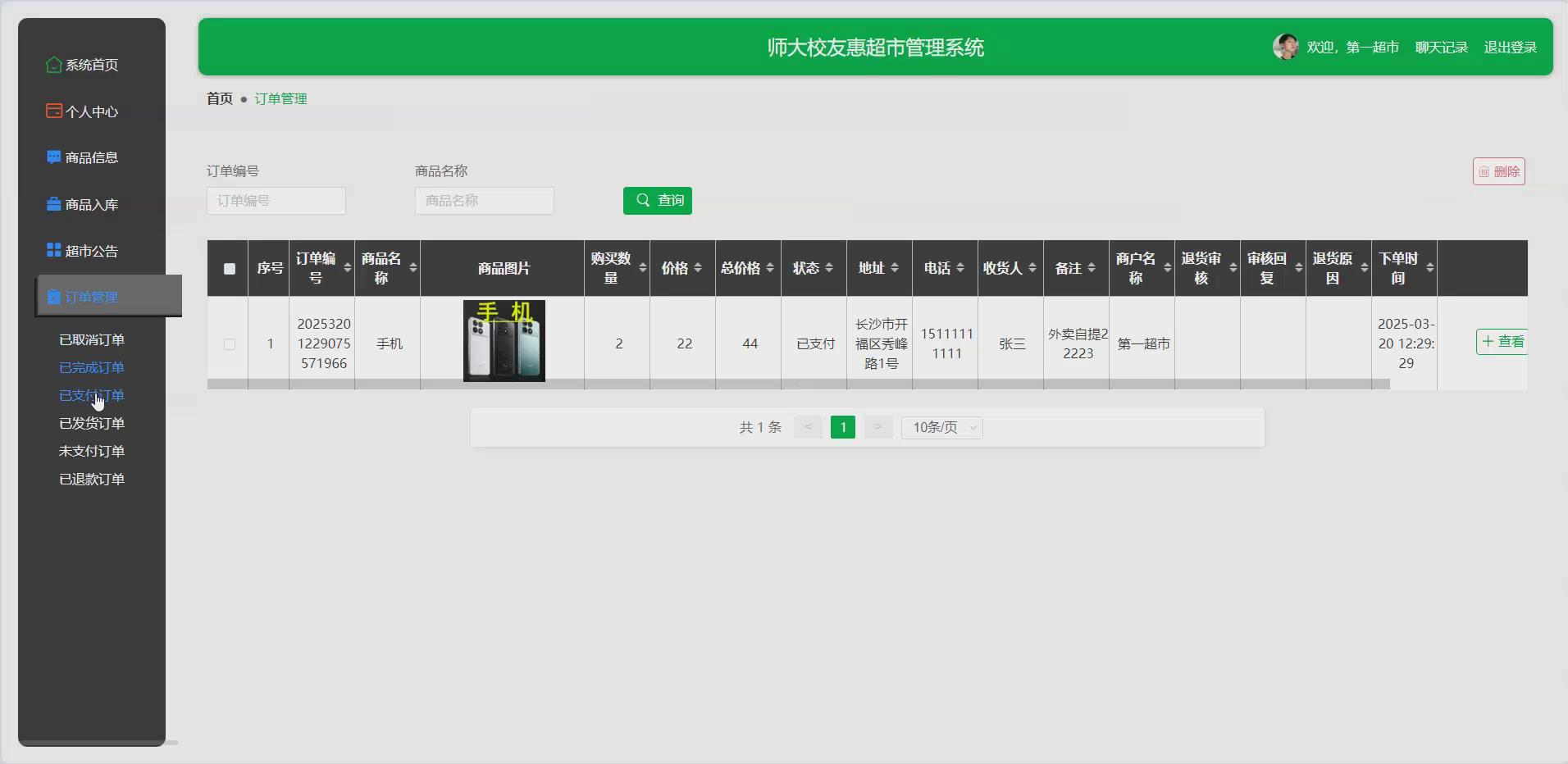This screenshot has width=1568, height=764.
Task: Select the 个人中心 sidebar icon
Action: (x=52, y=111)
